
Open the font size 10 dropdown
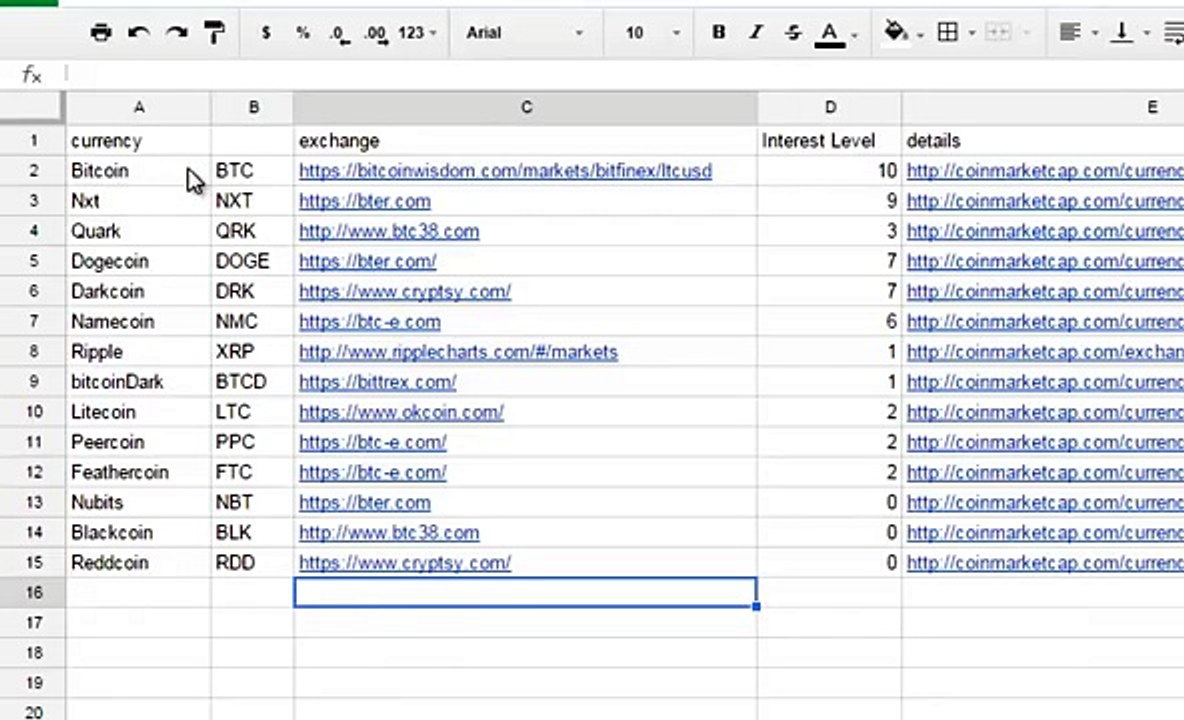pos(652,33)
